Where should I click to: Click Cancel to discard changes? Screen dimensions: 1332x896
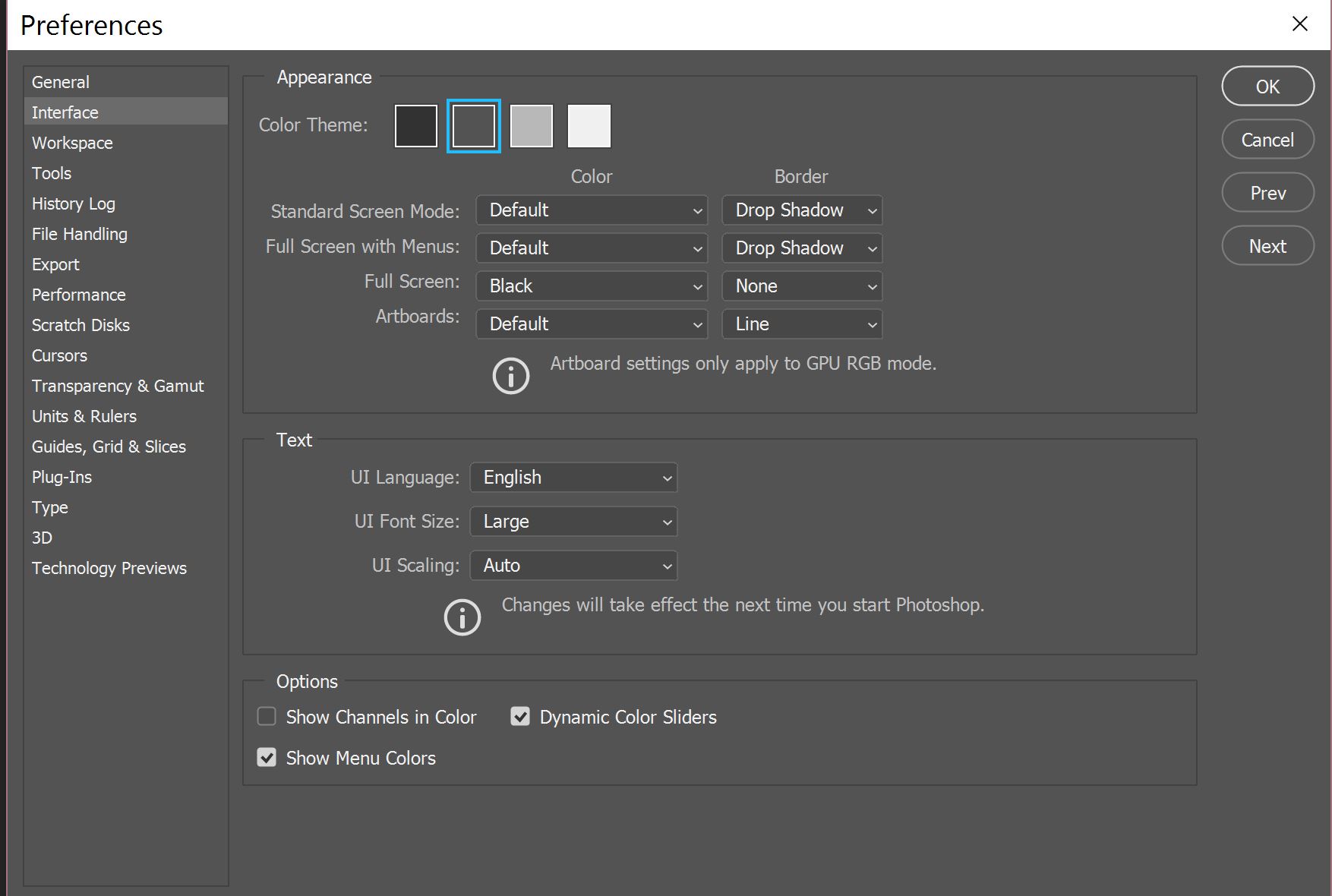[1267, 140]
